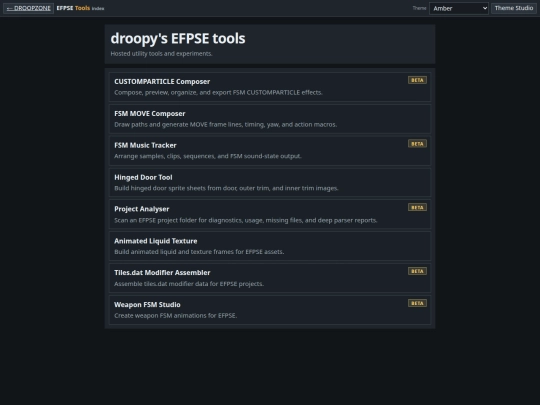Click 'Hosted utility tools and experiments.' text
540x405 pixels.
[162, 54]
